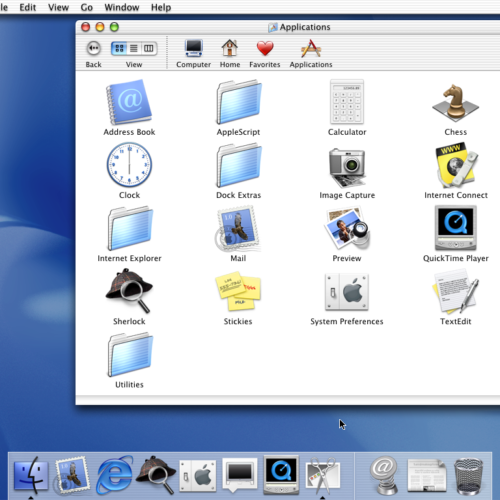This screenshot has height=500, width=500.
Task: Click the scissors Grab icon in Dock
Action: point(323,475)
